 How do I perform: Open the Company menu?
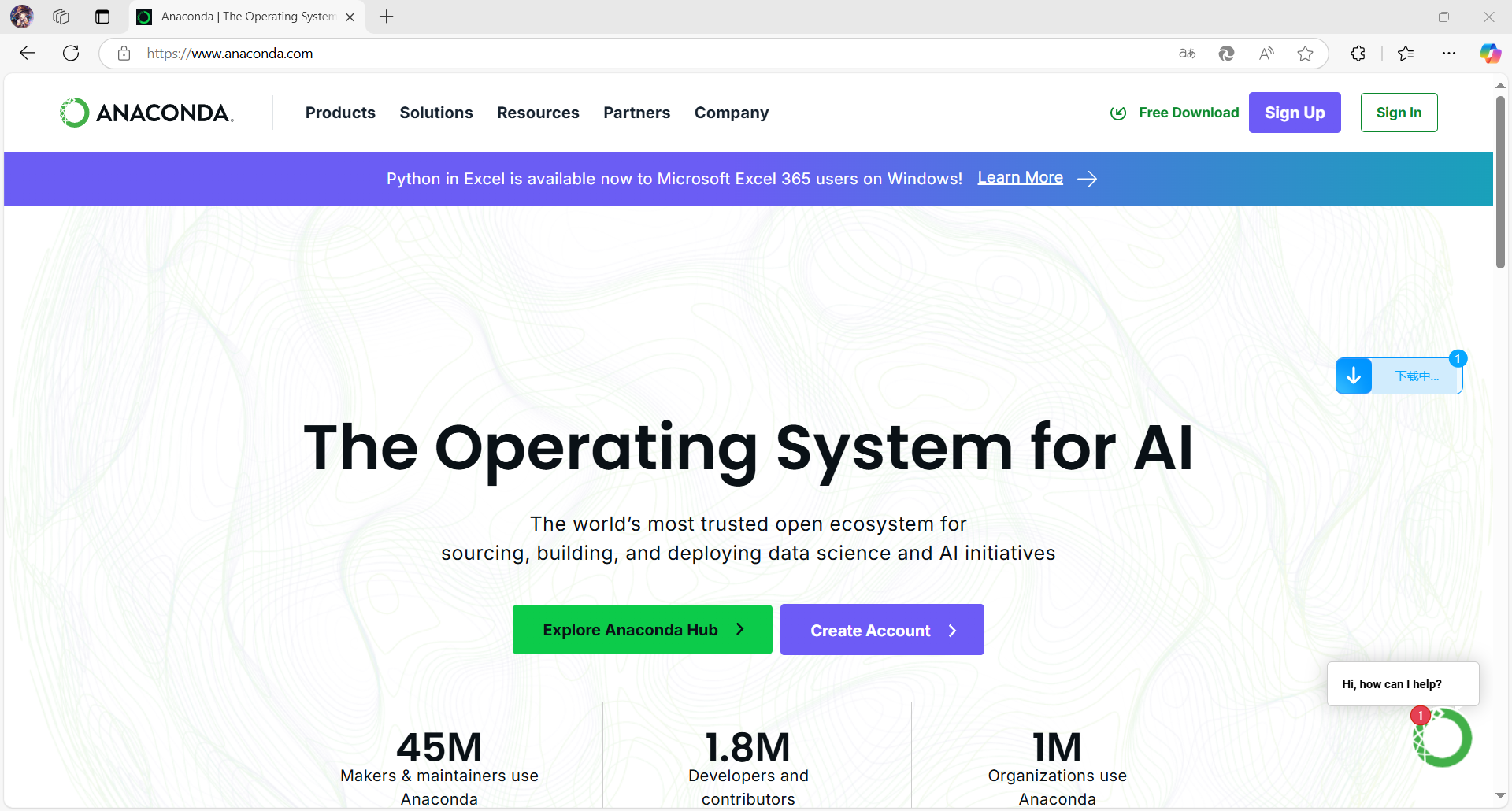732,113
